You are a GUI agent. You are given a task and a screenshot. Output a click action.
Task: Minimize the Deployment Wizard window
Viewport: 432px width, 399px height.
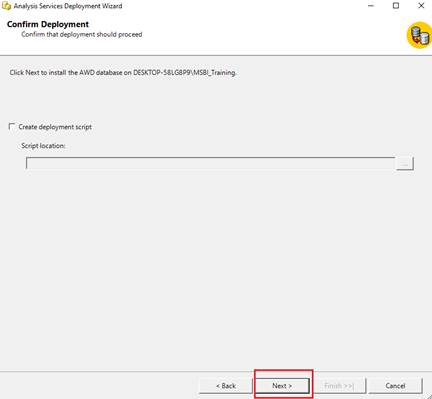[x=371, y=6]
